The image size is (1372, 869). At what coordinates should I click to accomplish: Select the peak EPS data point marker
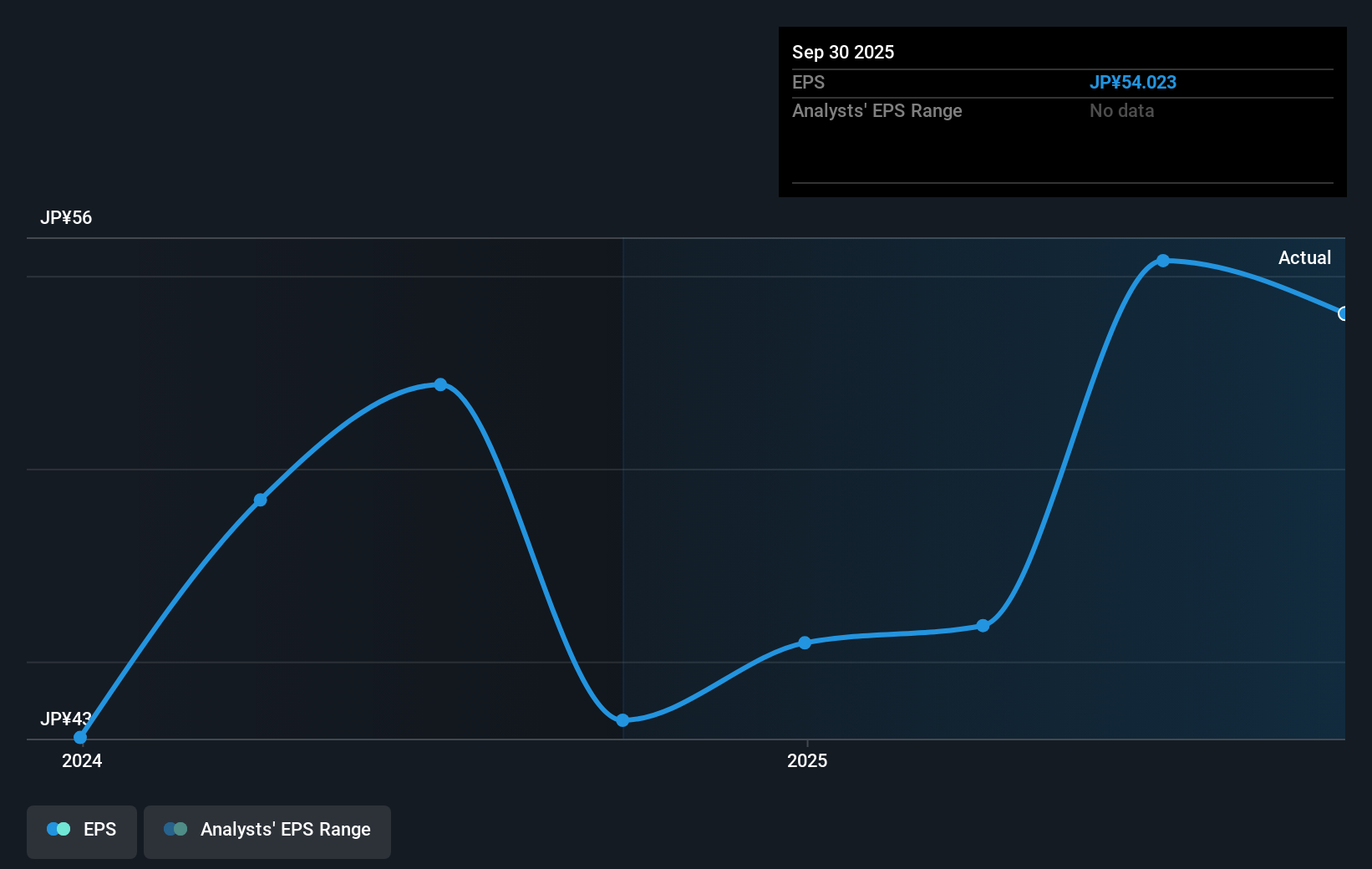coord(1163,262)
